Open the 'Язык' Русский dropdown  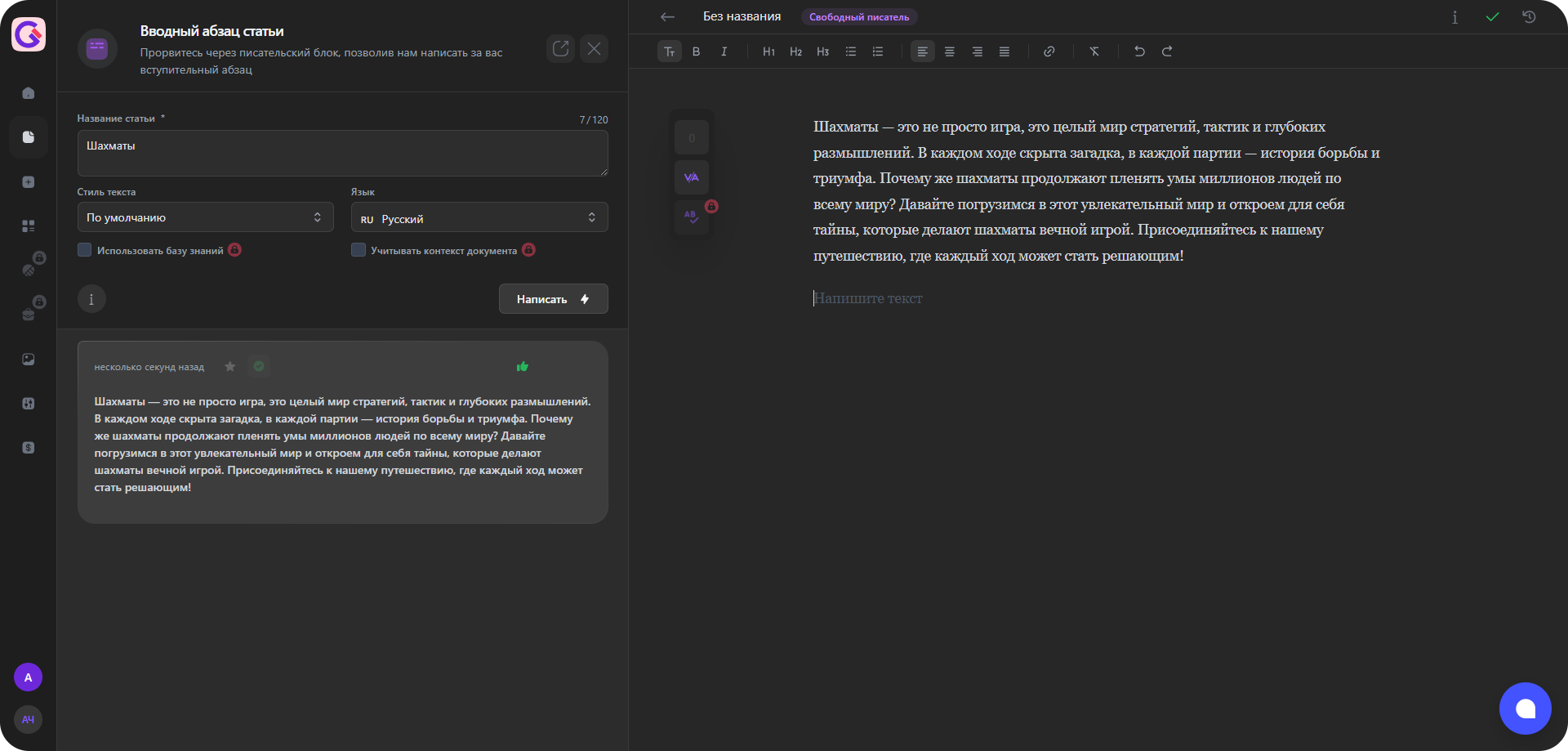(x=479, y=217)
